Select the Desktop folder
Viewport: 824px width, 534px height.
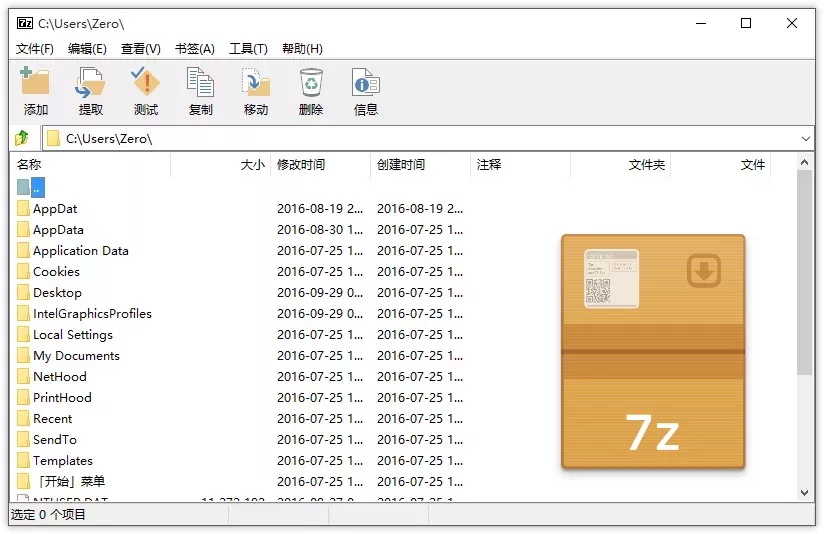tap(57, 293)
